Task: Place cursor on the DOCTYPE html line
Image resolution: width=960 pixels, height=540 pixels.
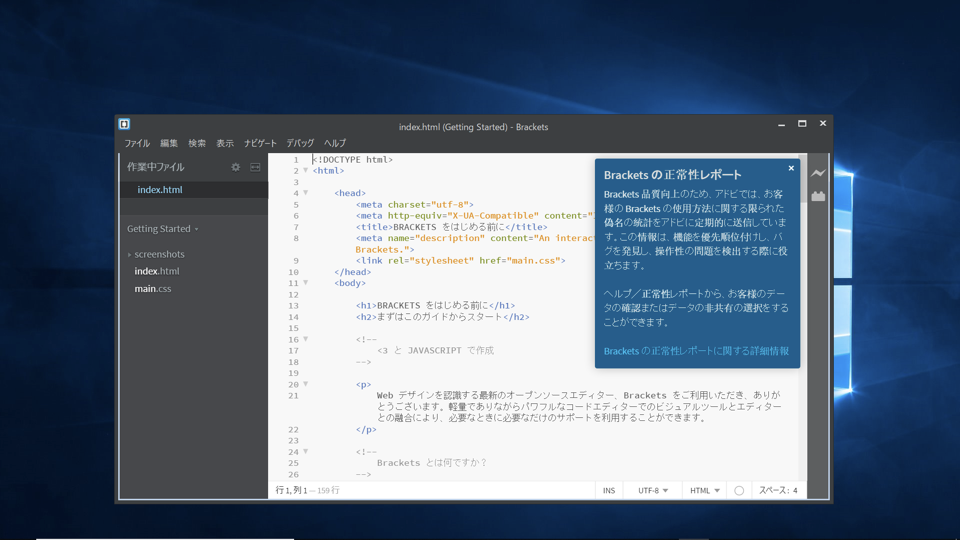Action: (353, 160)
